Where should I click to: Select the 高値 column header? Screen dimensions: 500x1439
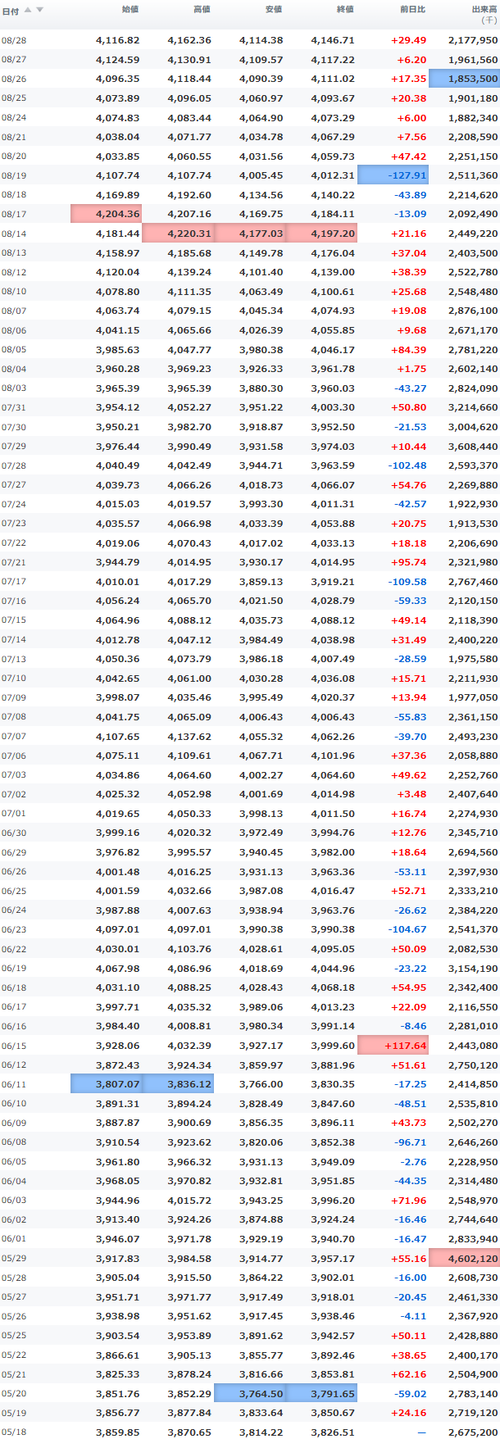coord(202,10)
